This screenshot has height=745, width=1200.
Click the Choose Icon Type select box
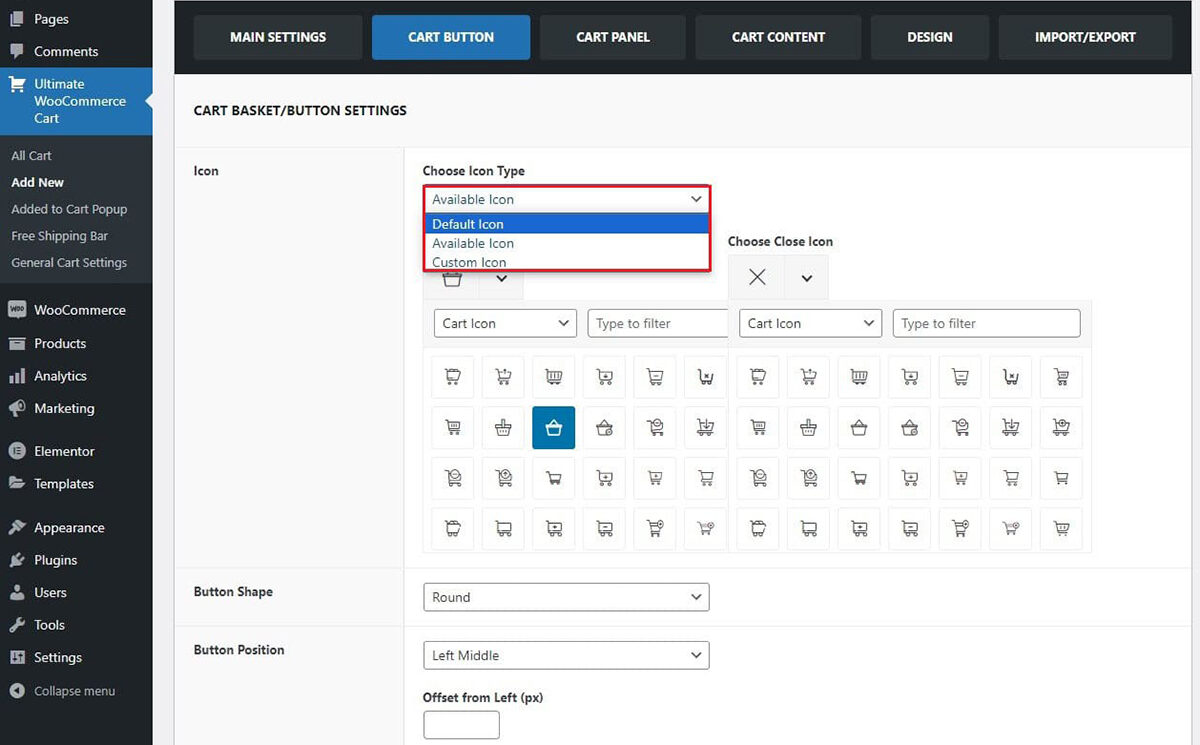click(x=566, y=199)
